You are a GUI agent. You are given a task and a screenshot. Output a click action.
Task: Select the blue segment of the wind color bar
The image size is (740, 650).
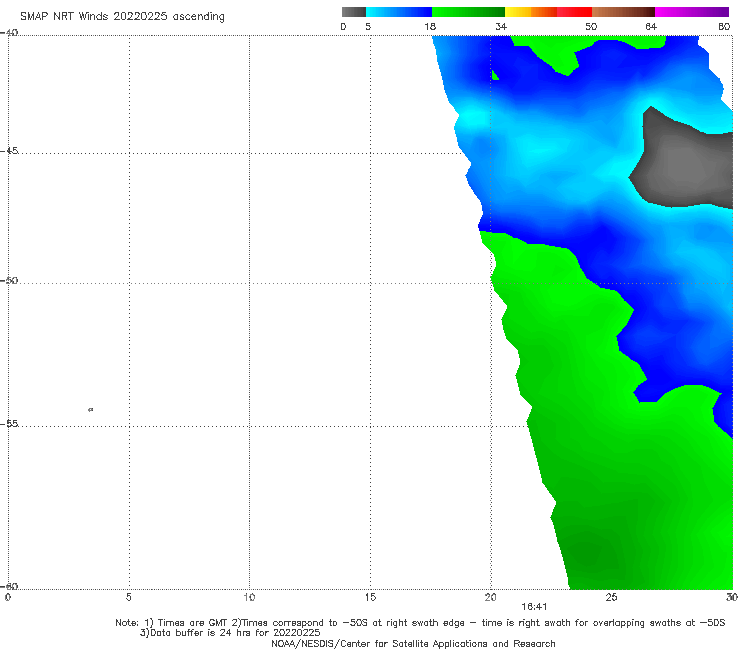399,12
